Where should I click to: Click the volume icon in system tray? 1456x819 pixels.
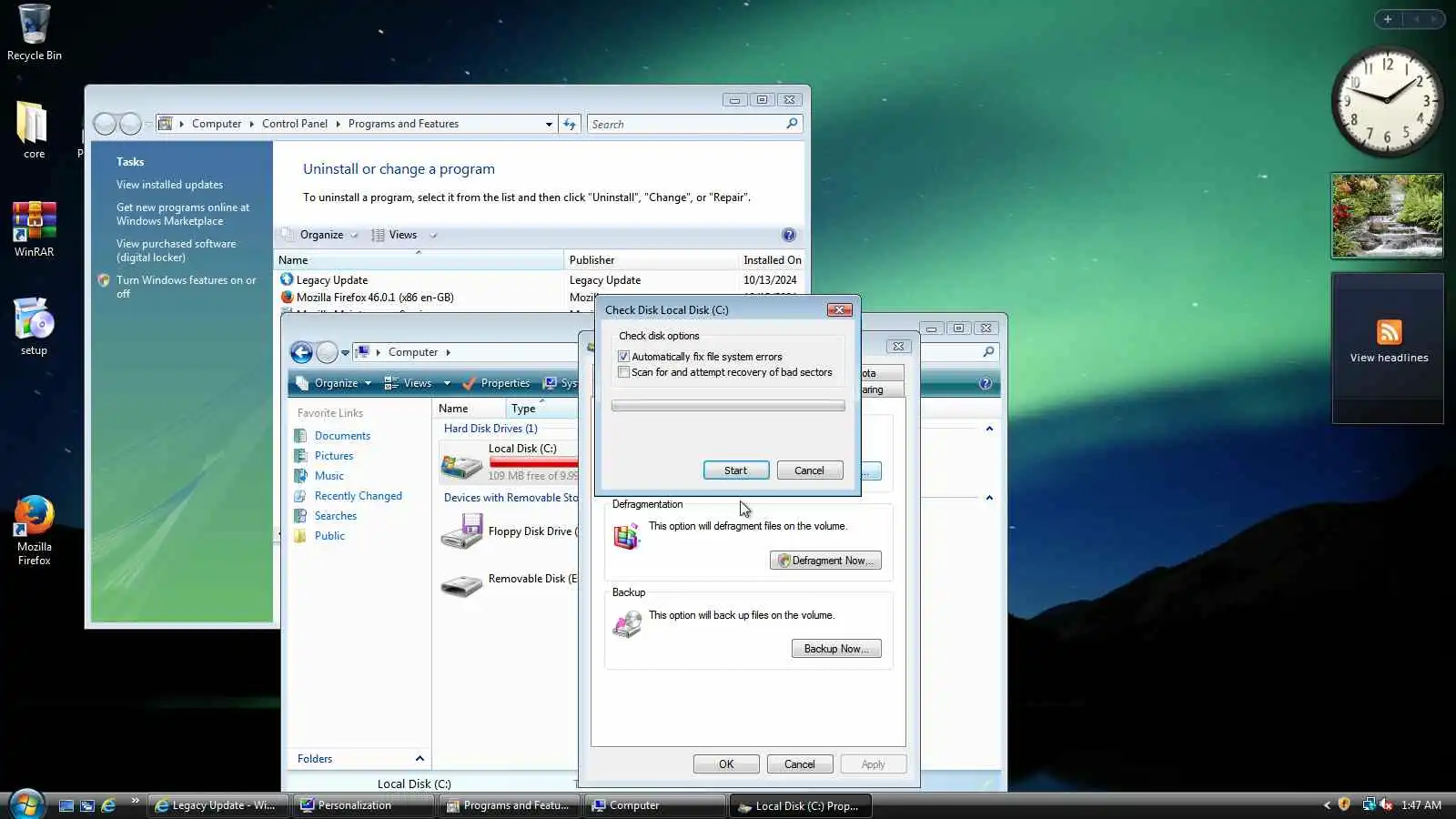pyautogui.click(x=1385, y=804)
